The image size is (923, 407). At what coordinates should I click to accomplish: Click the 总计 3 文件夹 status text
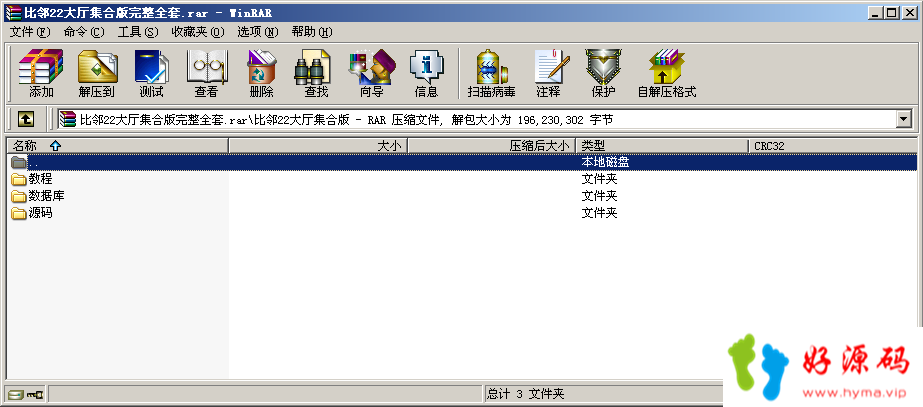tap(526, 394)
